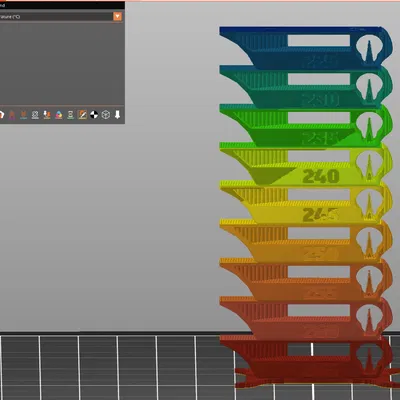The image size is (400, 400).
Task: Toggle color changes visibility icon
Action: [59, 115]
